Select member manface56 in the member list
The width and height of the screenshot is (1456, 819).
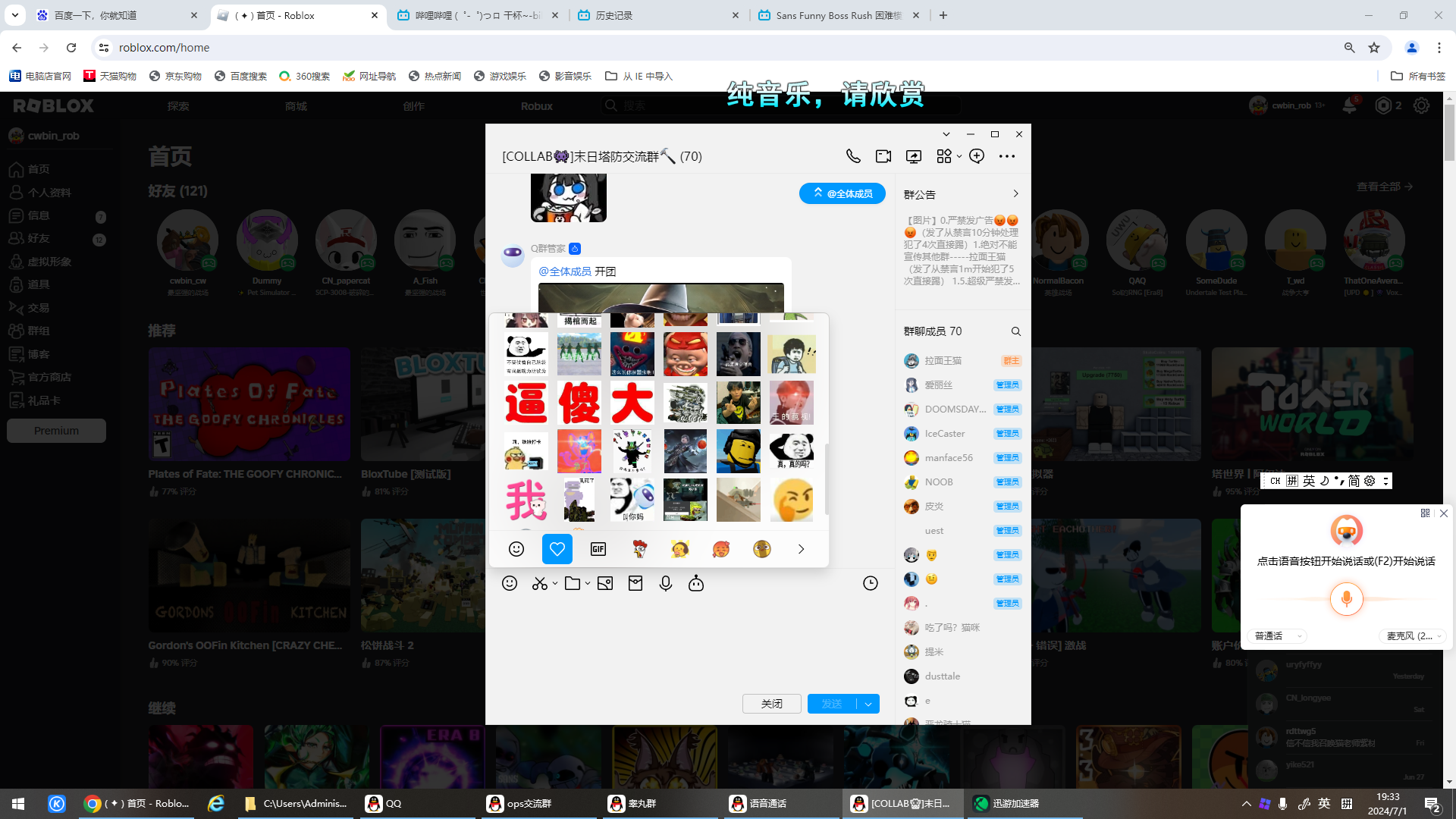pyautogui.click(x=962, y=458)
